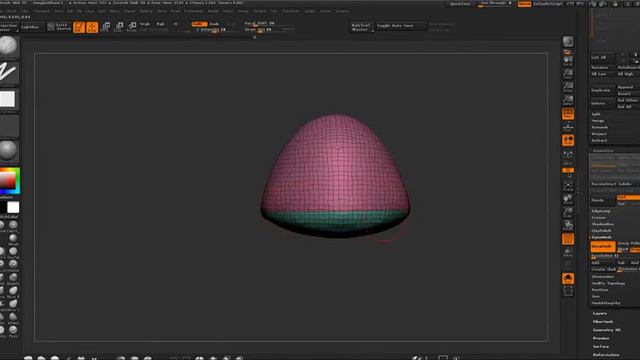Toggle Local transformations icon
The height and width of the screenshot is (360, 640).
pos(568,140)
